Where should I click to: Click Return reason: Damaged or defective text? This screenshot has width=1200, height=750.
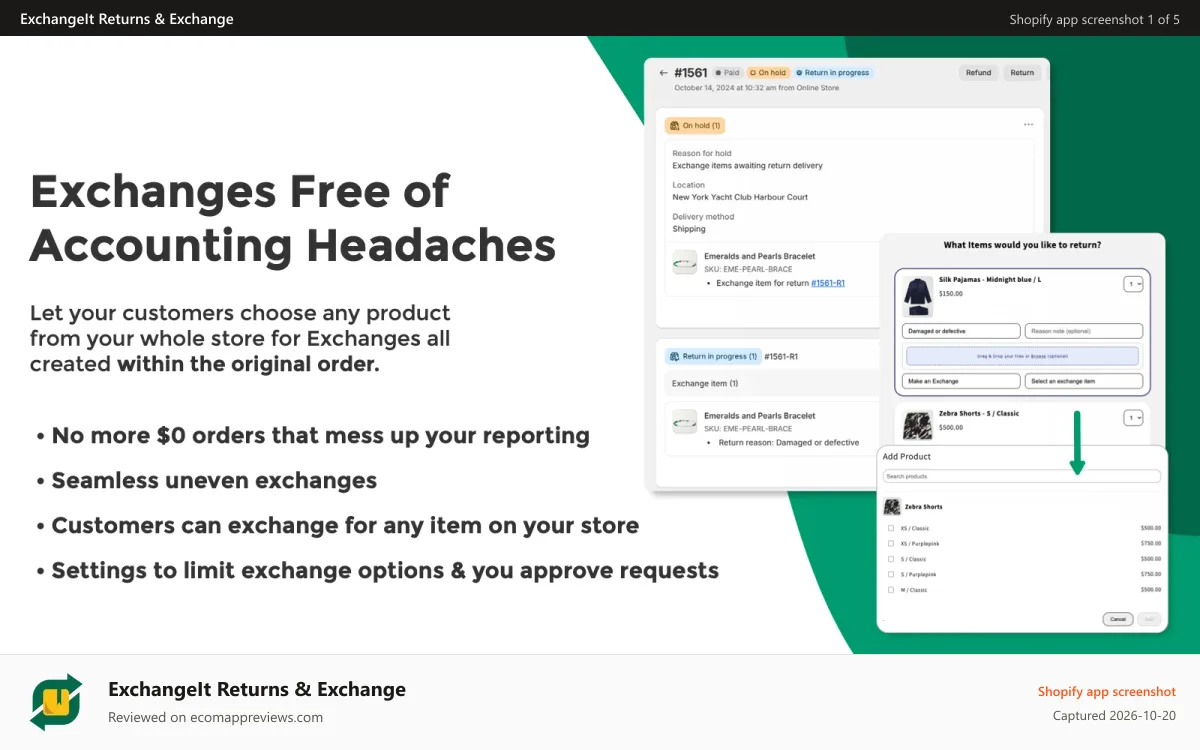tap(789, 442)
